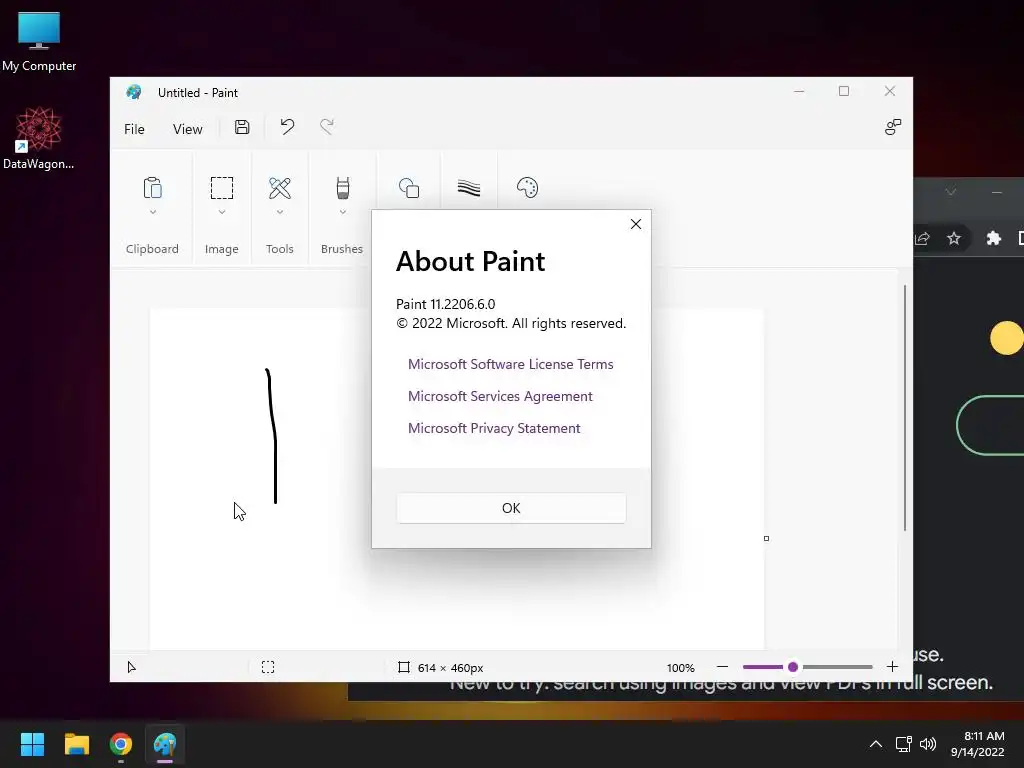1024x768 pixels.
Task: Open Windows Start menu
Action: 32,744
